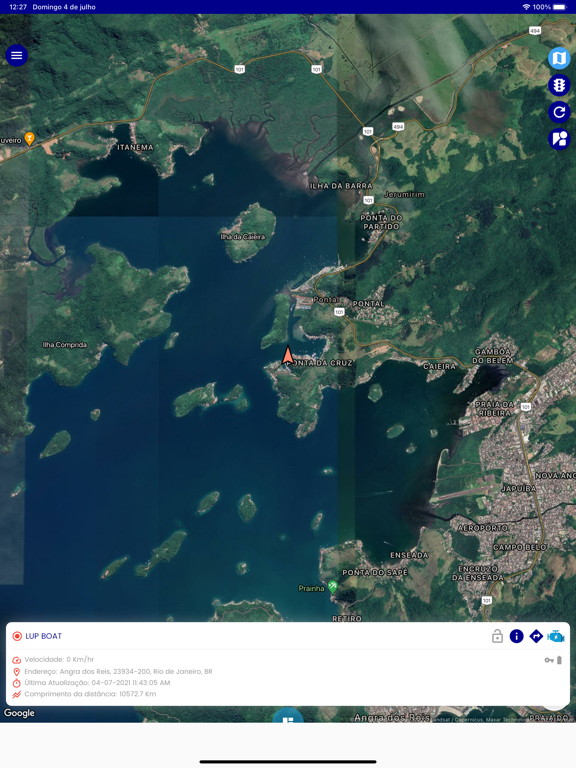
Task: Tap the Prainha green pin marker
Action: (333, 587)
